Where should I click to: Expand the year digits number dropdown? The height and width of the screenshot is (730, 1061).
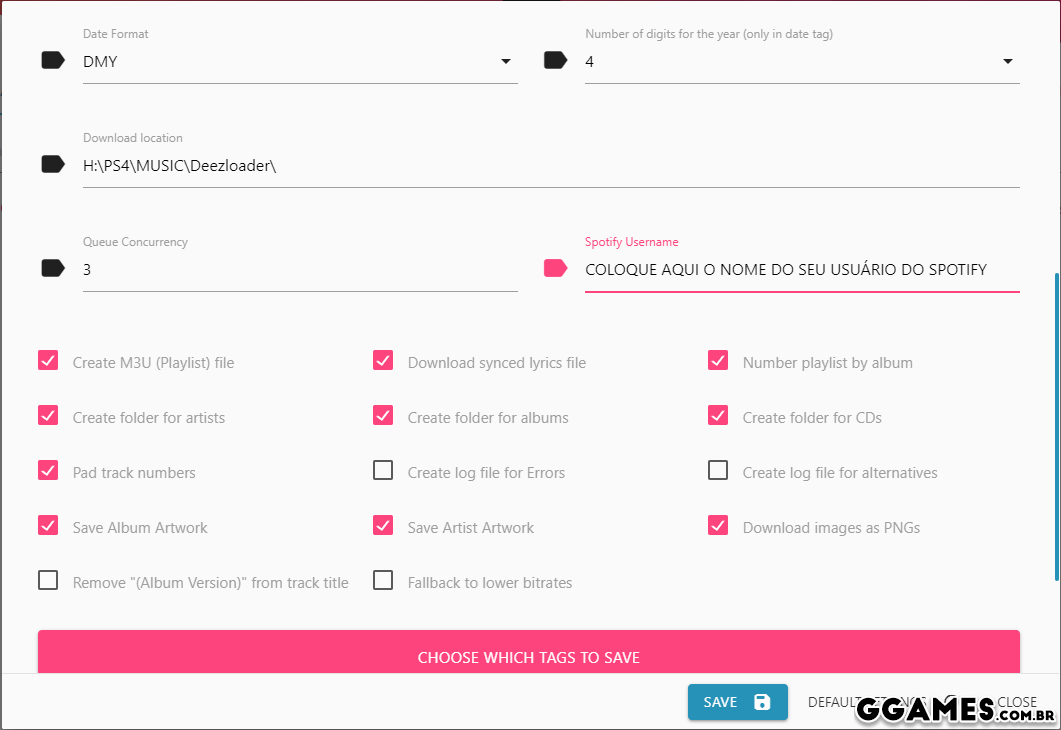802,62
